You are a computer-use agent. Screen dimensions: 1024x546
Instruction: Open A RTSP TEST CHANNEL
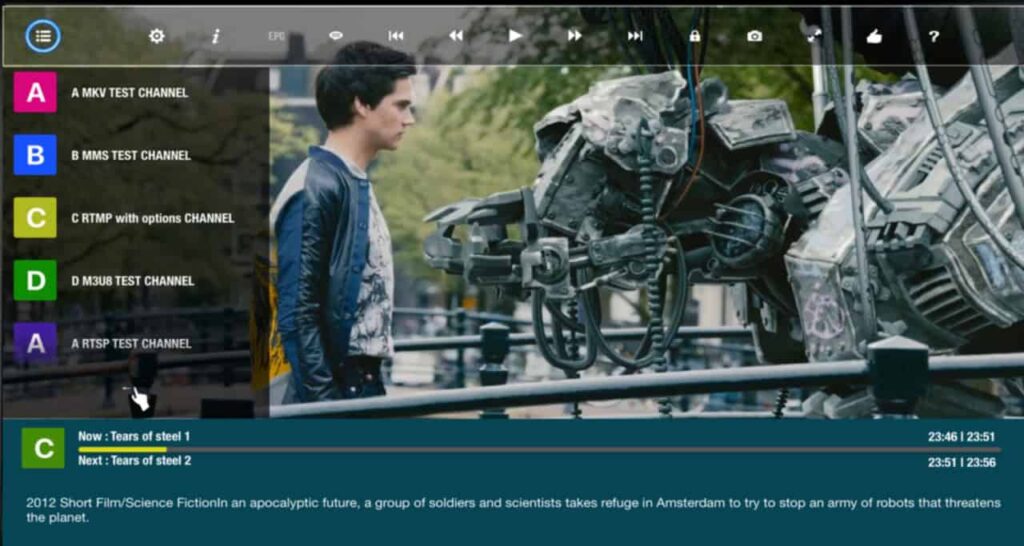coord(131,344)
